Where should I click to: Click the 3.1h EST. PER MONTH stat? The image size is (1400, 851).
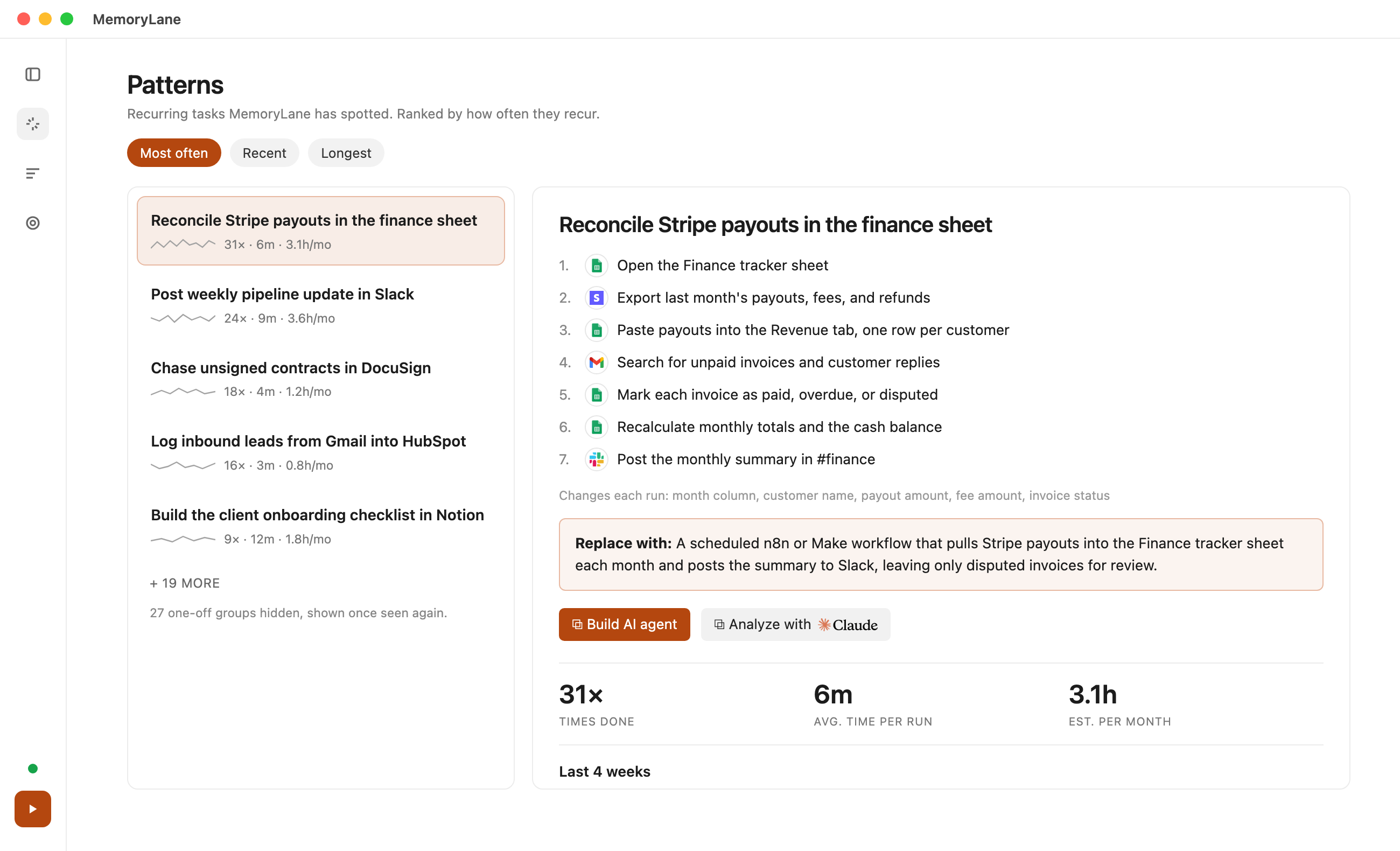[x=1119, y=704]
